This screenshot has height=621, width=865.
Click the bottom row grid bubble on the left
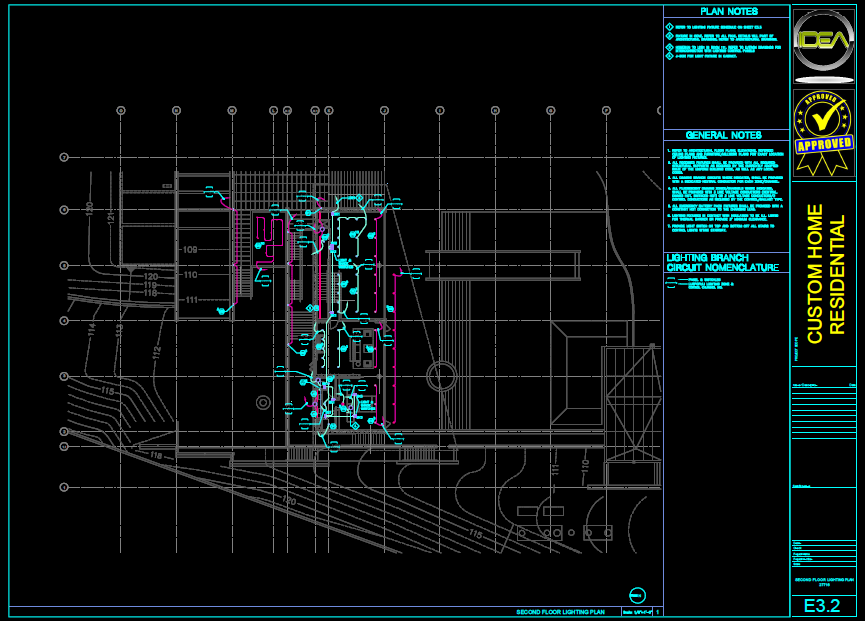pyautogui.click(x=64, y=486)
